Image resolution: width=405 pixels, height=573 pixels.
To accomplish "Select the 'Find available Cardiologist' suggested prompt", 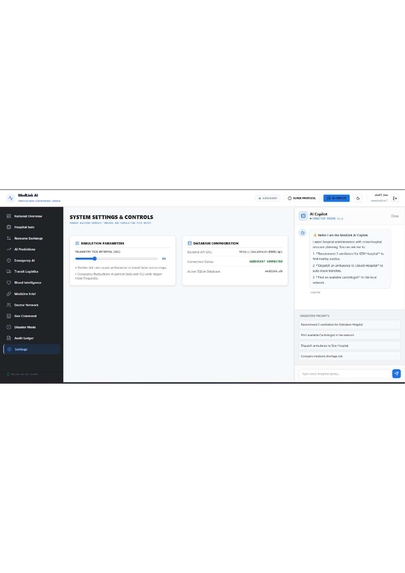I will (x=349, y=335).
